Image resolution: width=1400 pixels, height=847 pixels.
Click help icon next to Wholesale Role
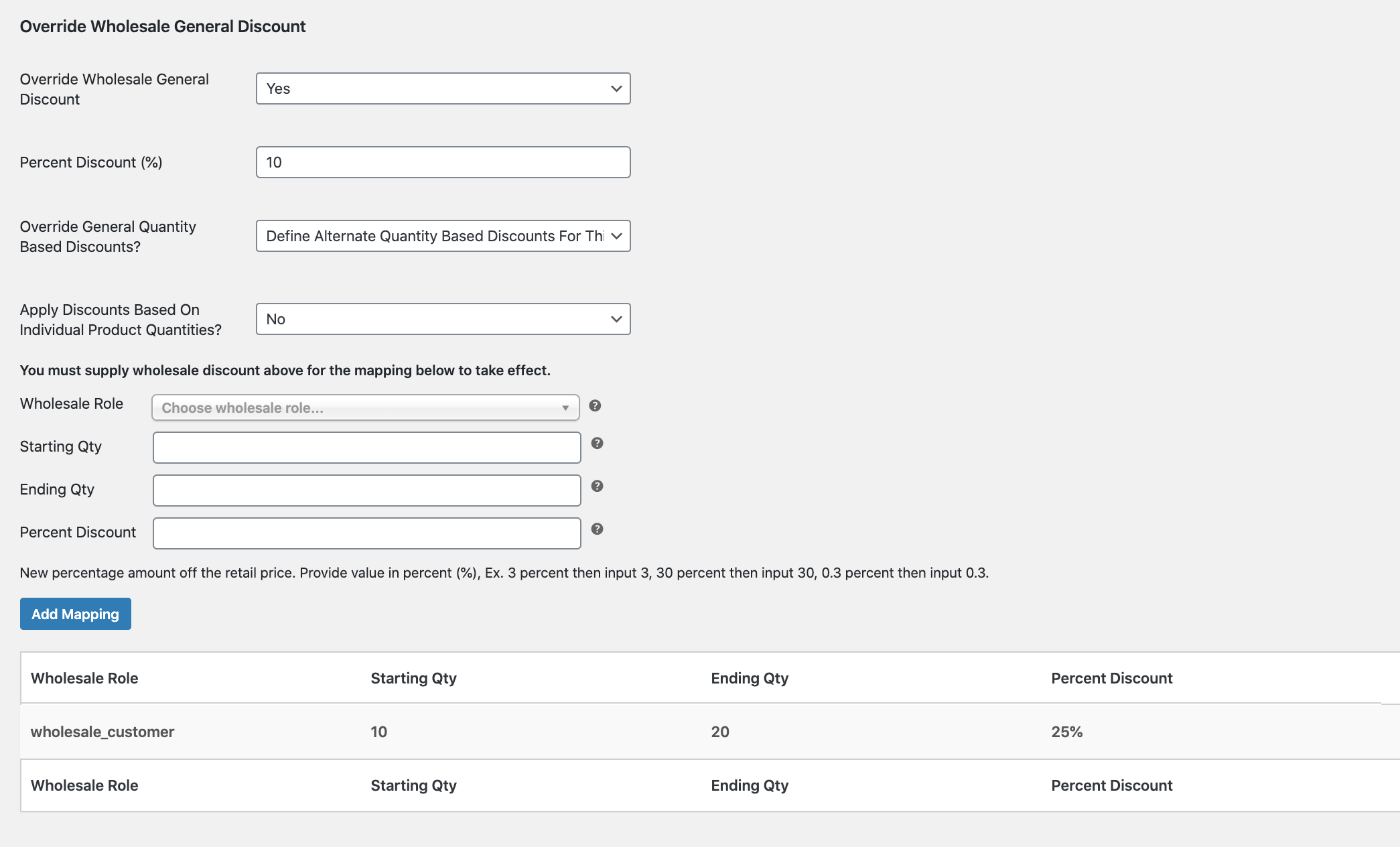[x=595, y=405]
